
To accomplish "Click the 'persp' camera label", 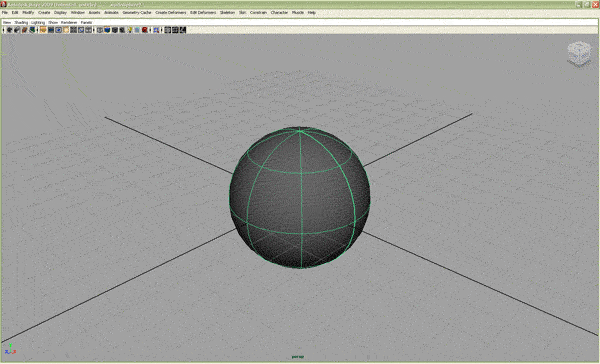I will [298, 357].
